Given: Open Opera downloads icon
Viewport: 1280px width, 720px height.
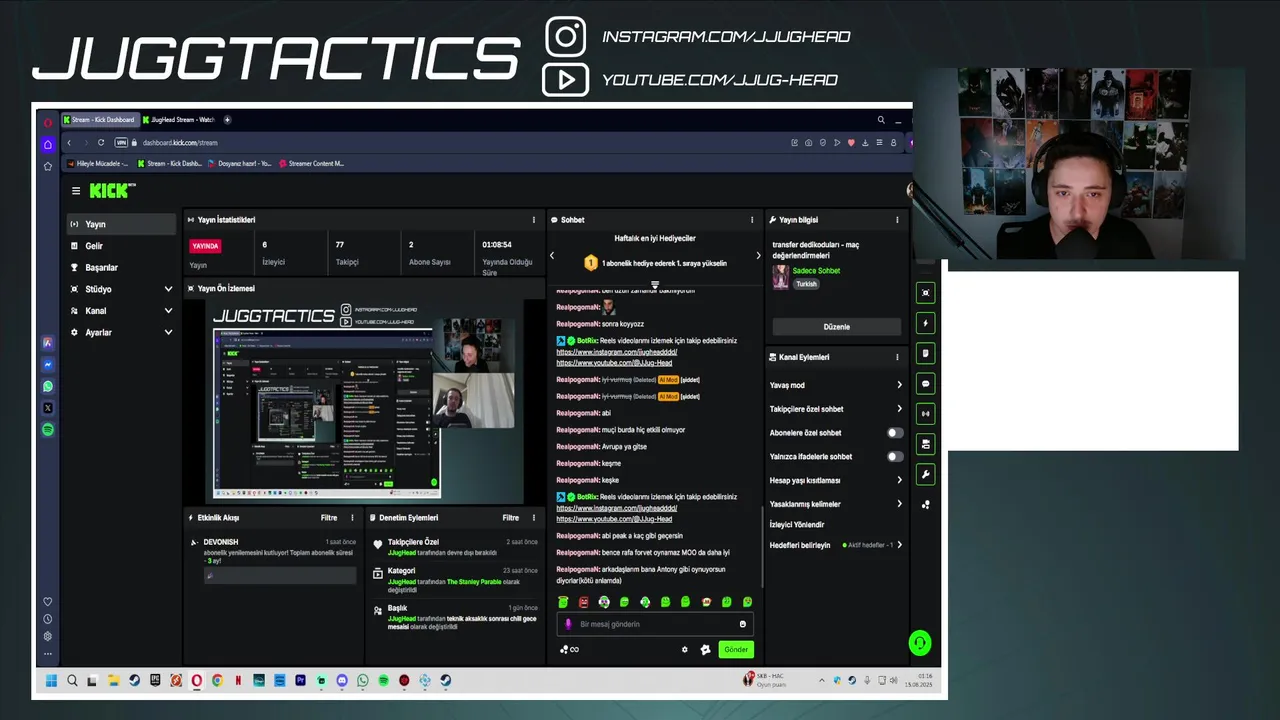Looking at the screenshot, I should coord(865,143).
